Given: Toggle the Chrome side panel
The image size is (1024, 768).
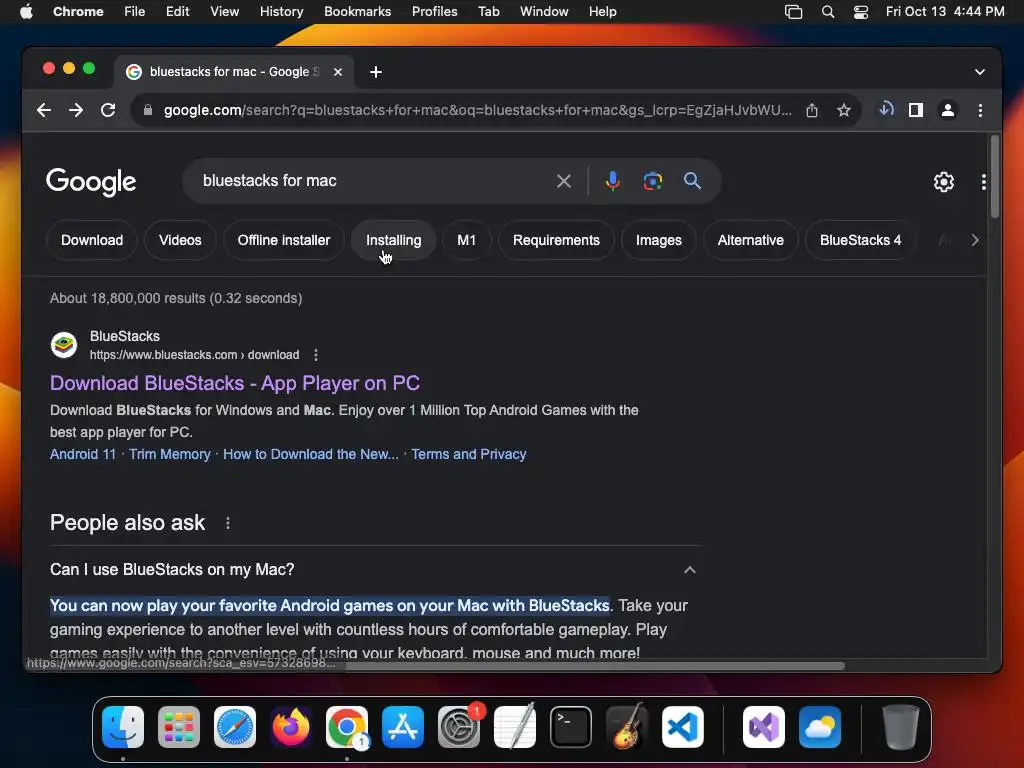Looking at the screenshot, I should [x=916, y=110].
